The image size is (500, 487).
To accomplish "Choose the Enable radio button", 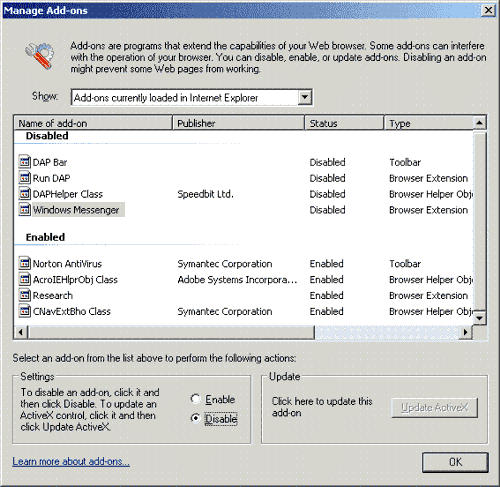I will coord(196,399).
